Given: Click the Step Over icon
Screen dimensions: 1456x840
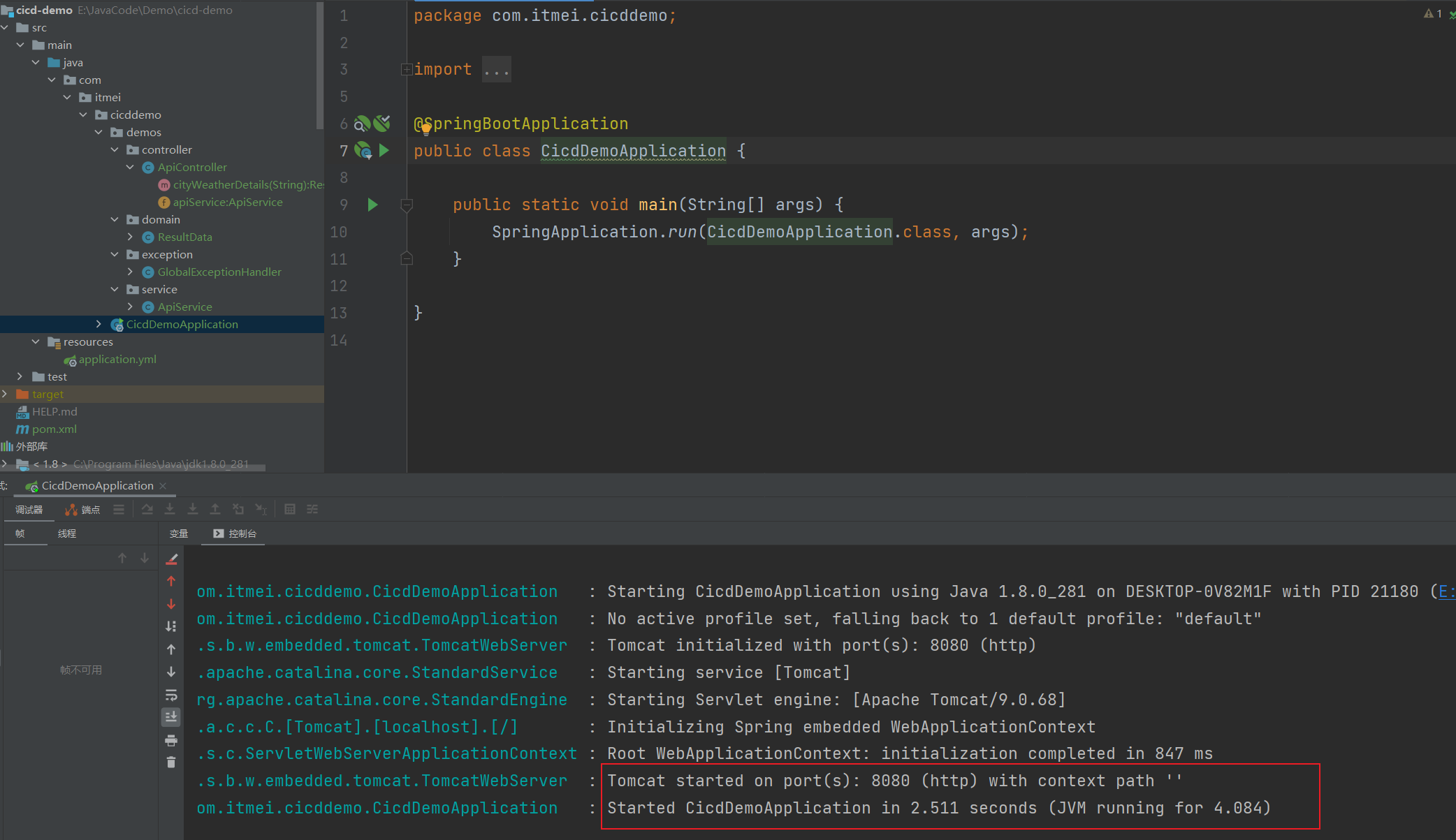Looking at the screenshot, I should (x=147, y=510).
